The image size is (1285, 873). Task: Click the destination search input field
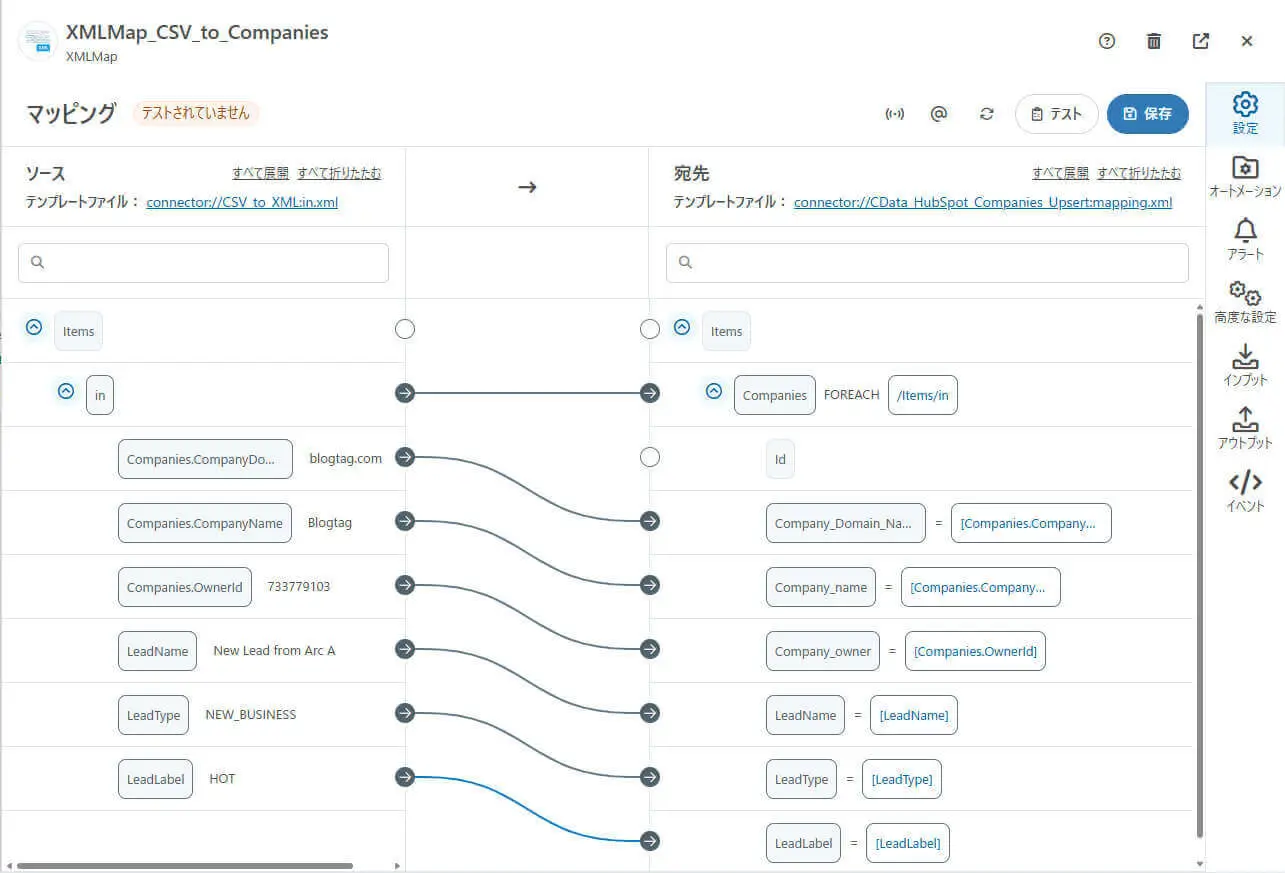tap(927, 263)
